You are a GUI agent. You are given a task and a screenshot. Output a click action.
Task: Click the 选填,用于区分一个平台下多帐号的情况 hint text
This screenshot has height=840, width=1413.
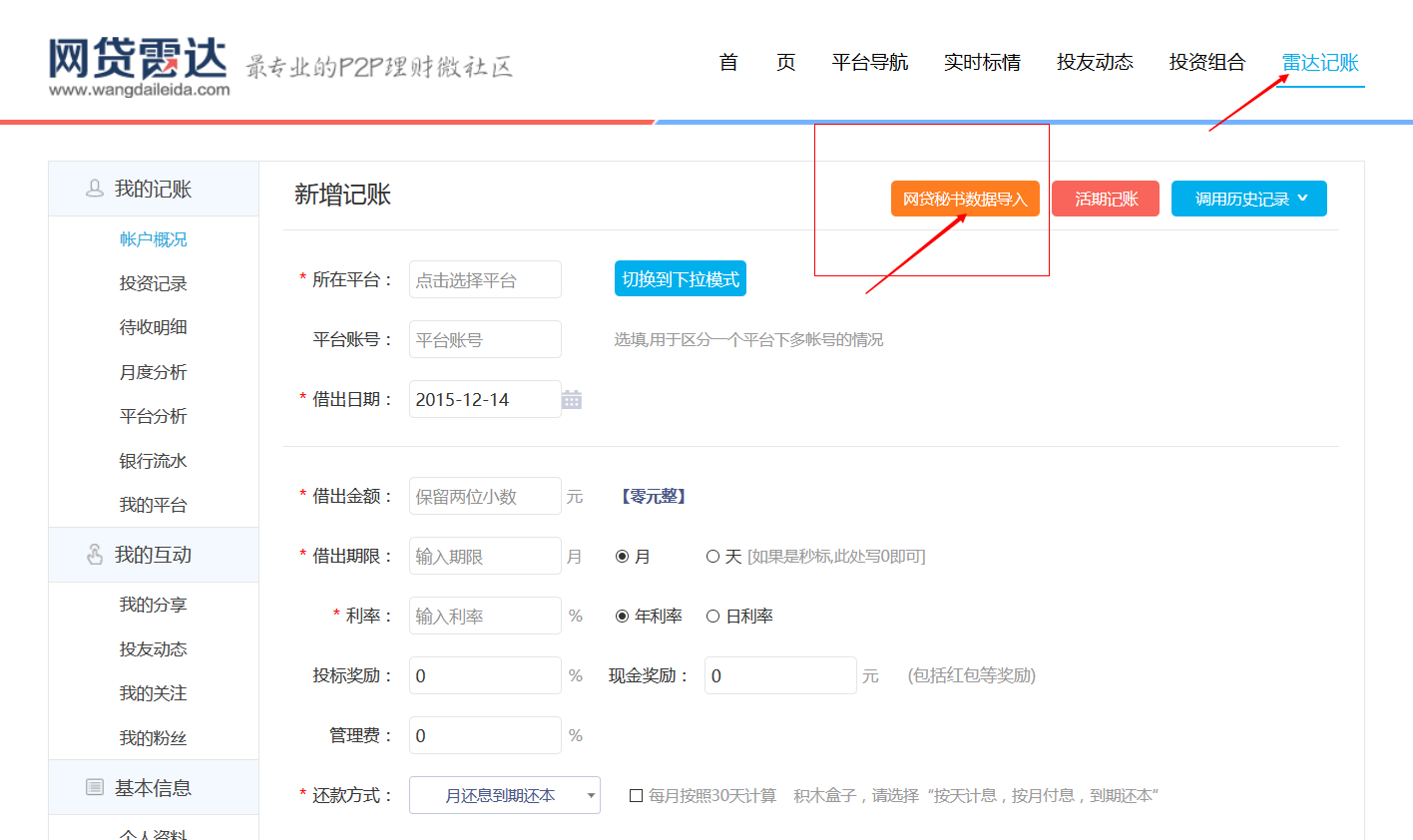point(748,340)
